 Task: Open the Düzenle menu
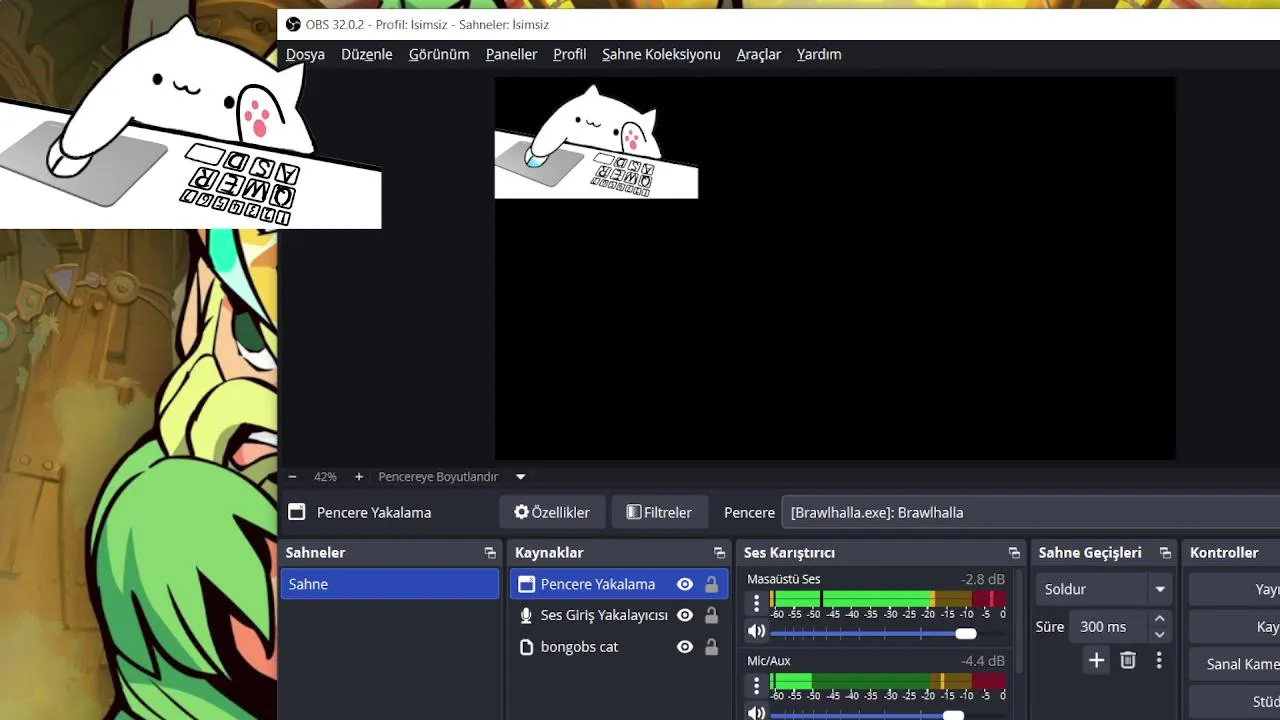367,54
